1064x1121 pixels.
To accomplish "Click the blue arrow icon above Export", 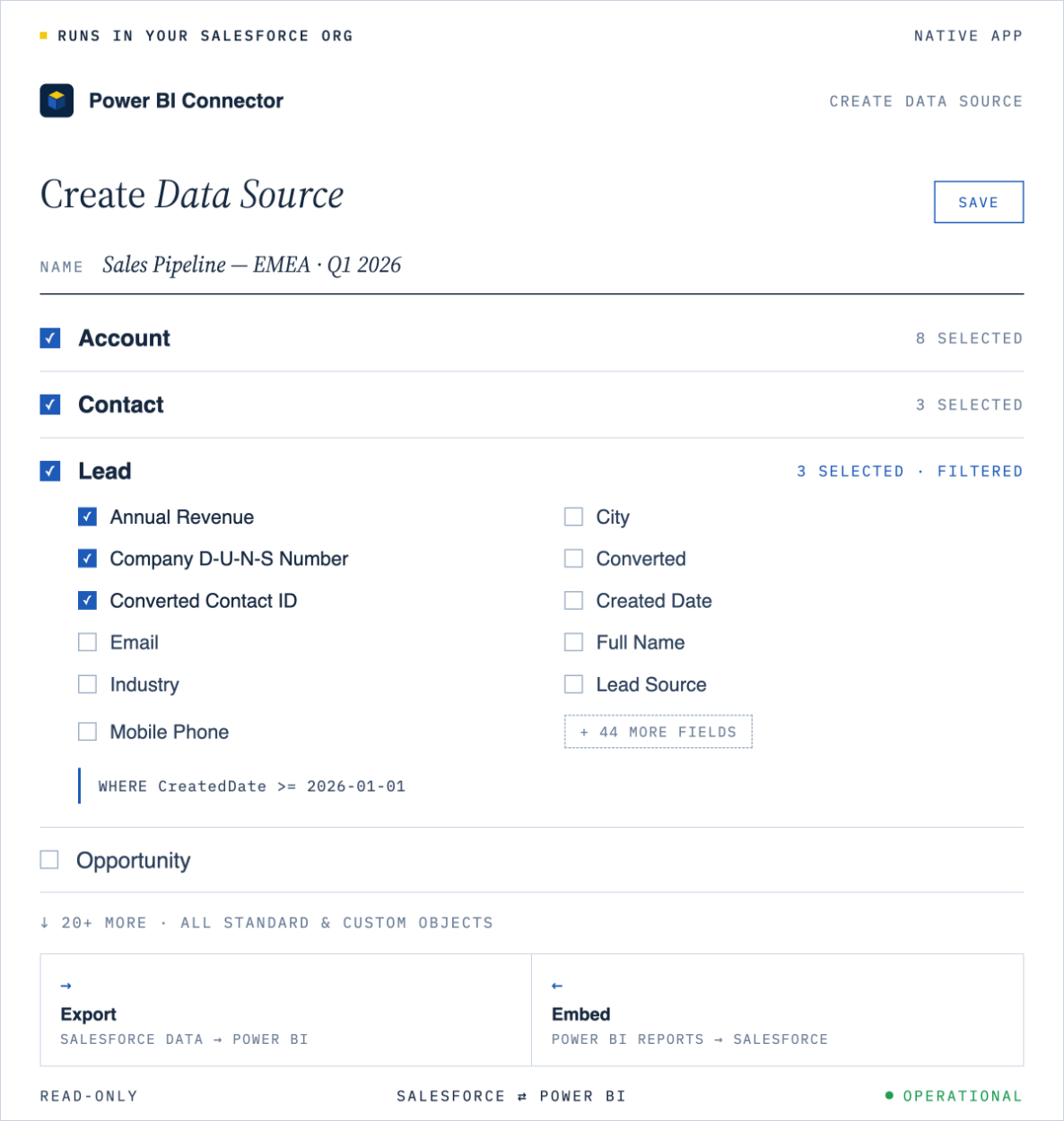I will click(65, 986).
